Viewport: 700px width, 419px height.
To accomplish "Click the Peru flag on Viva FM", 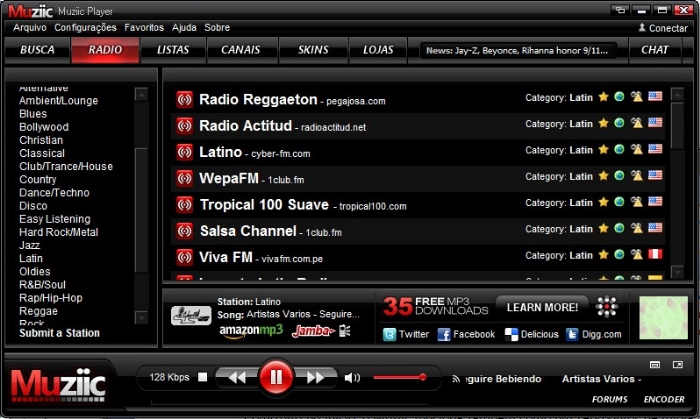I will [655, 255].
